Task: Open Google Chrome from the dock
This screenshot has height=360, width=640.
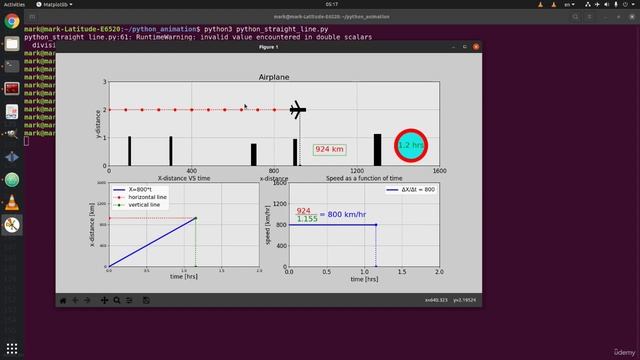Action: 12,21
